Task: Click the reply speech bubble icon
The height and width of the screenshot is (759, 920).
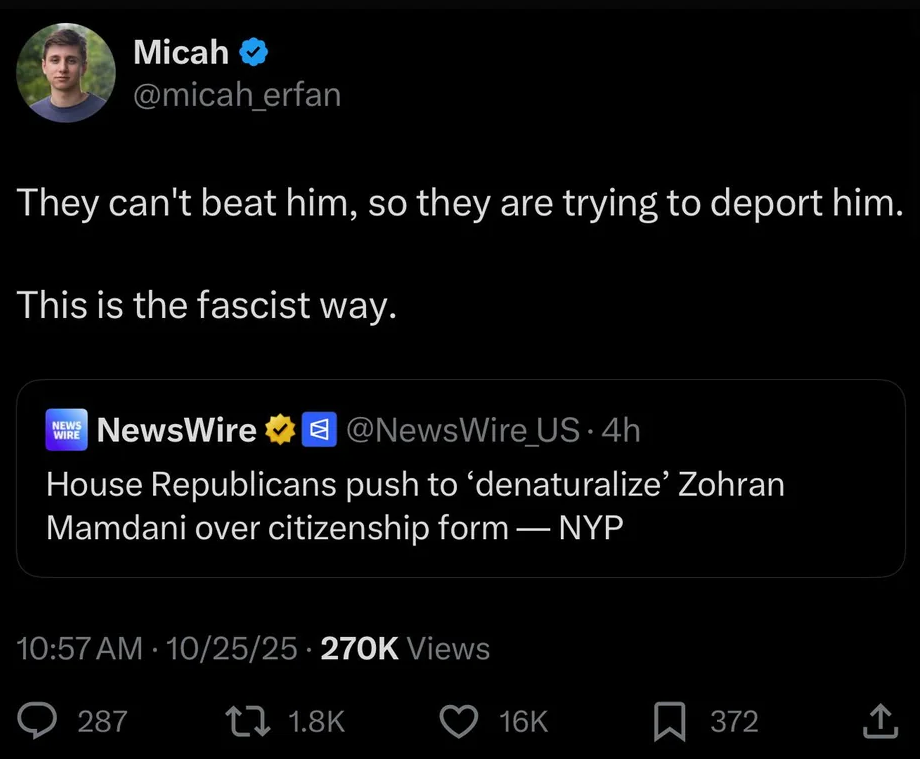Action: click(x=42, y=720)
